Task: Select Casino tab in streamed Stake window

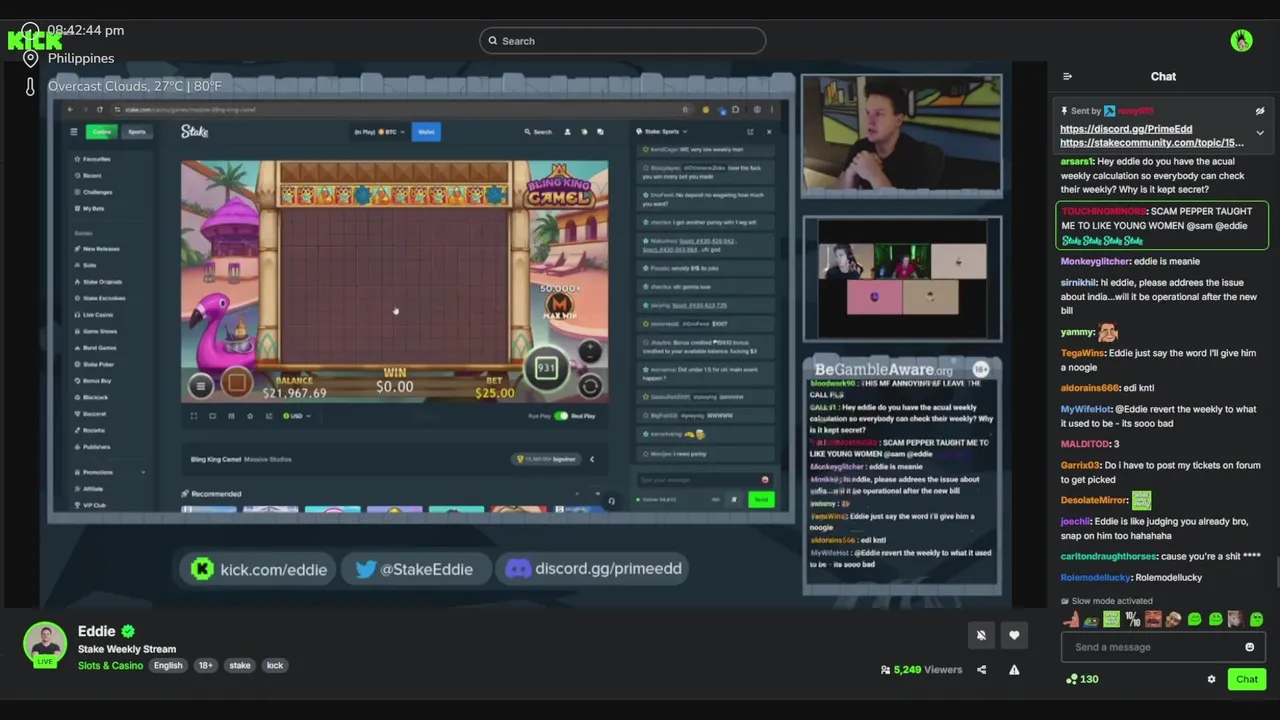Action: [101, 132]
